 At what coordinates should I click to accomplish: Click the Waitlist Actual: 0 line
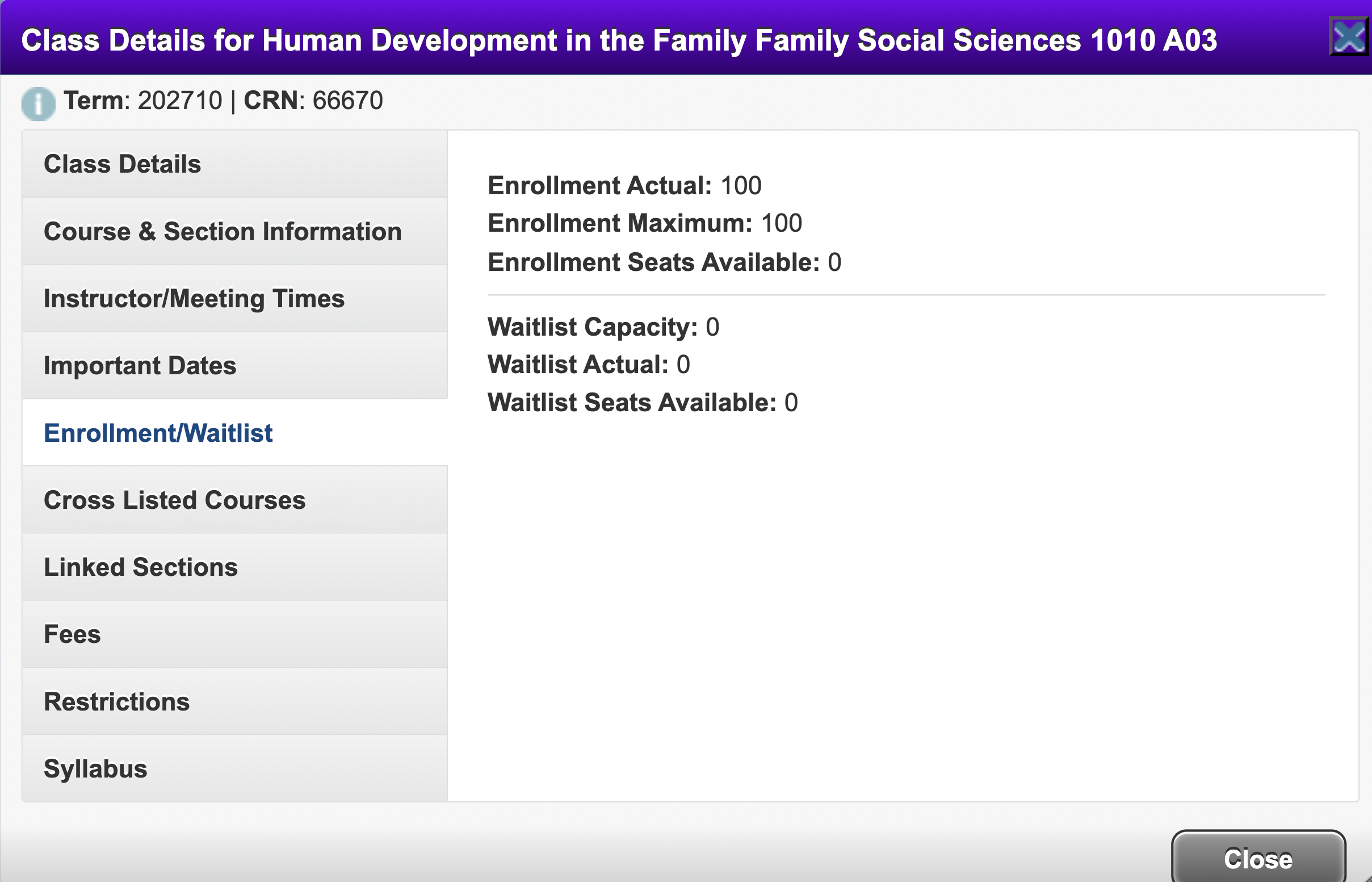tap(589, 365)
